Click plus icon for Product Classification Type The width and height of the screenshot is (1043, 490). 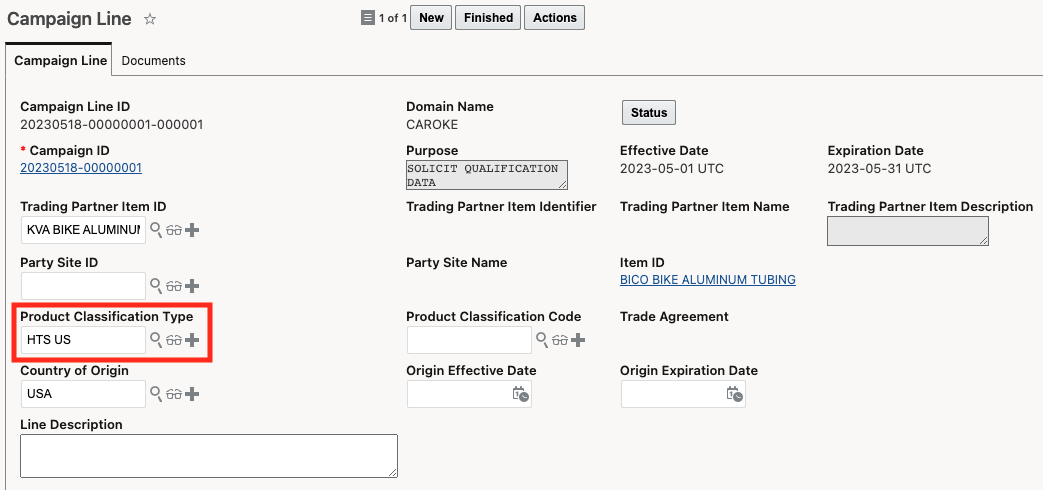193,340
